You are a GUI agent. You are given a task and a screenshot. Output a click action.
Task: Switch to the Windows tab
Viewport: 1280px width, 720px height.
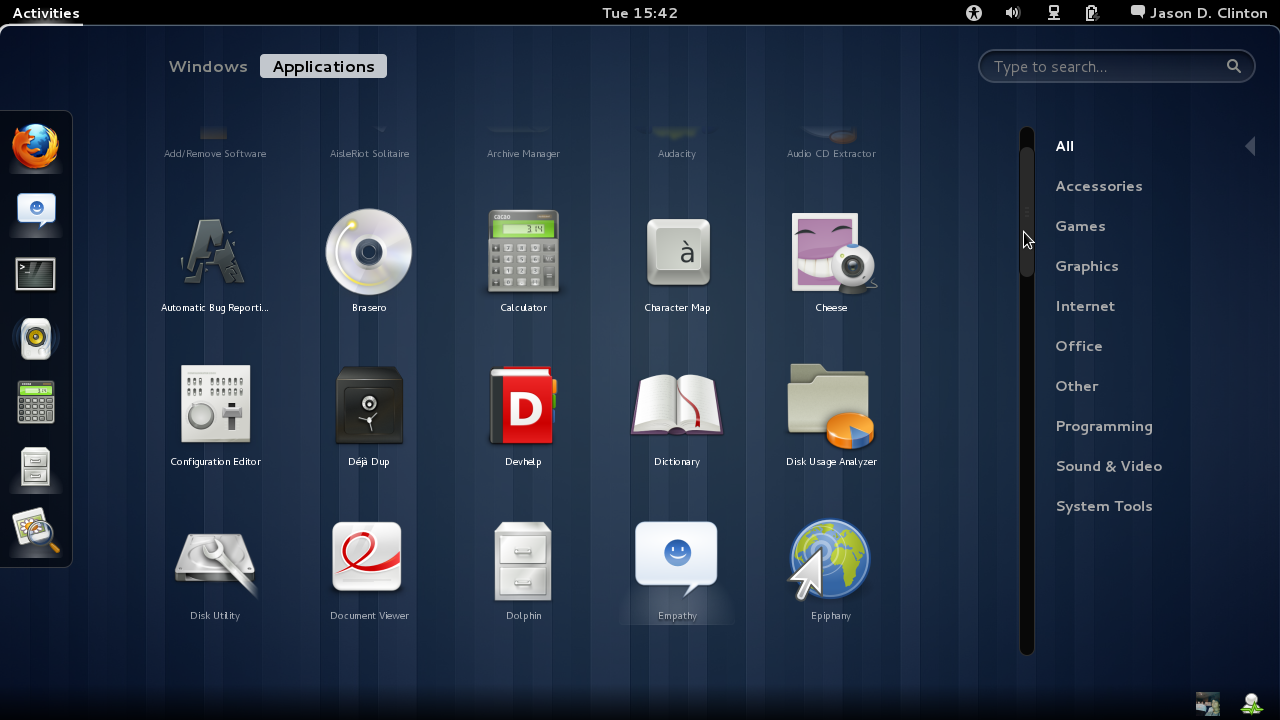(x=208, y=67)
